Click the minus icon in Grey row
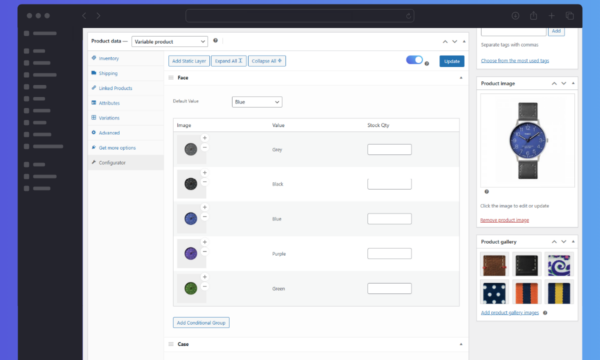Viewport: 600px width, 360px height. pyautogui.click(x=205, y=147)
